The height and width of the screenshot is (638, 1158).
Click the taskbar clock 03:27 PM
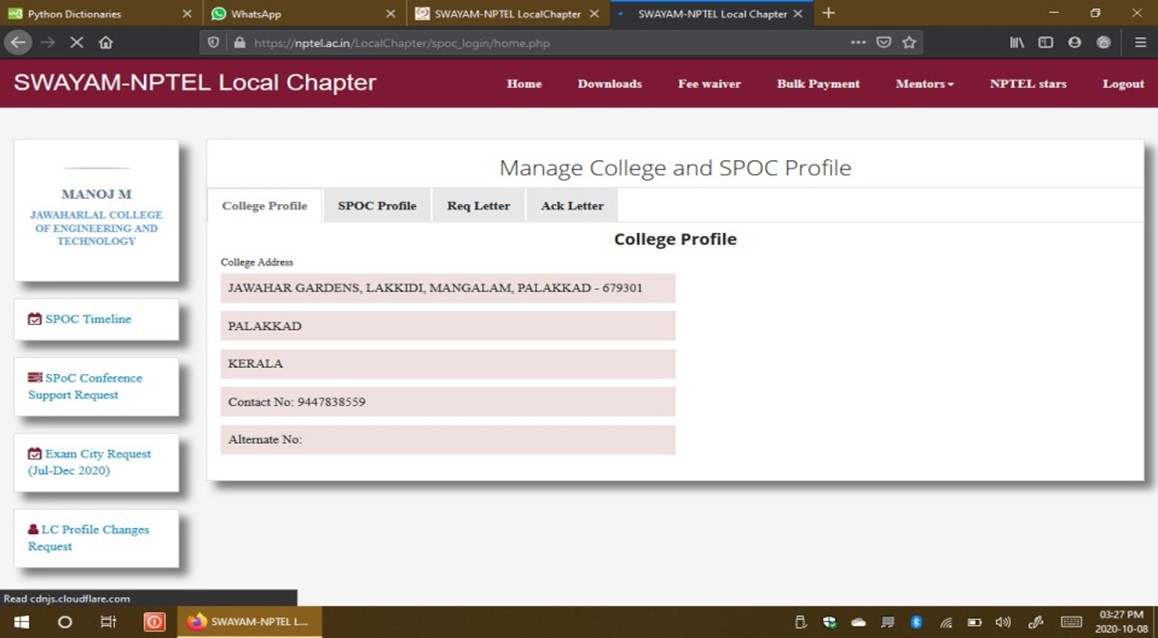pyautogui.click(x=1121, y=622)
